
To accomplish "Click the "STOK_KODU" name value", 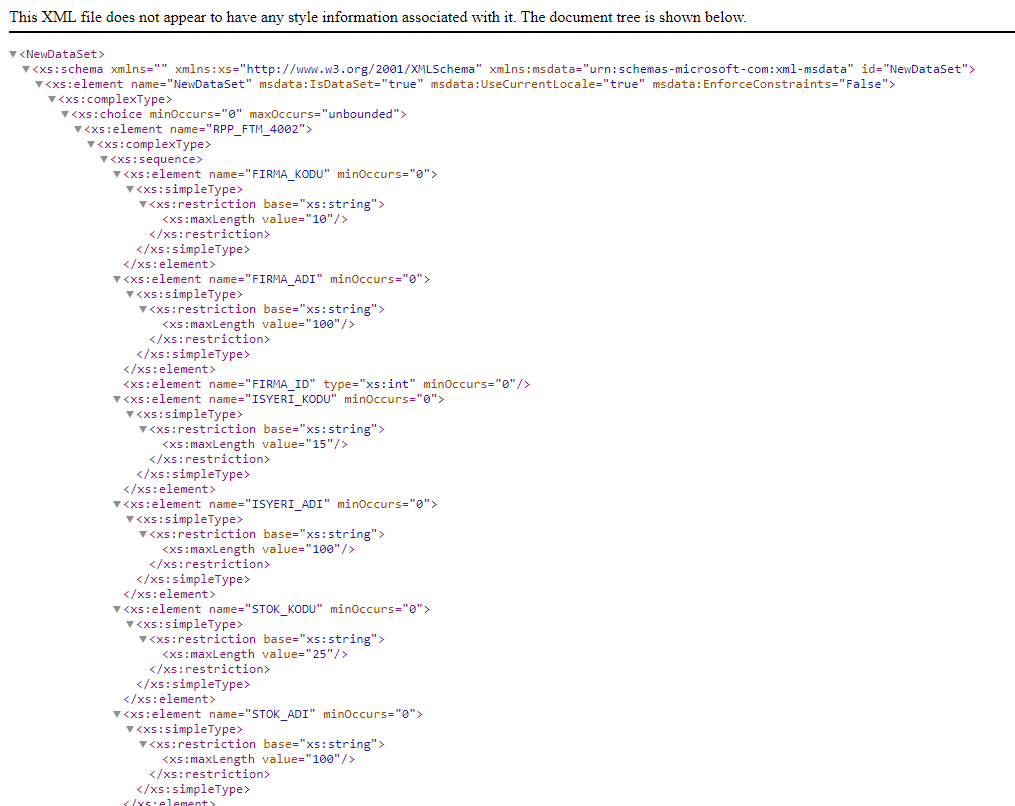I will tap(284, 609).
